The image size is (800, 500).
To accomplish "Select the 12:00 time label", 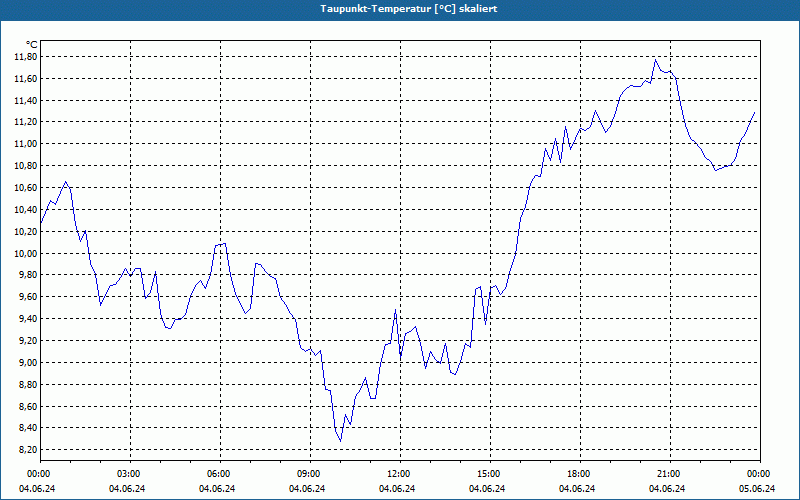I will [x=399, y=474].
